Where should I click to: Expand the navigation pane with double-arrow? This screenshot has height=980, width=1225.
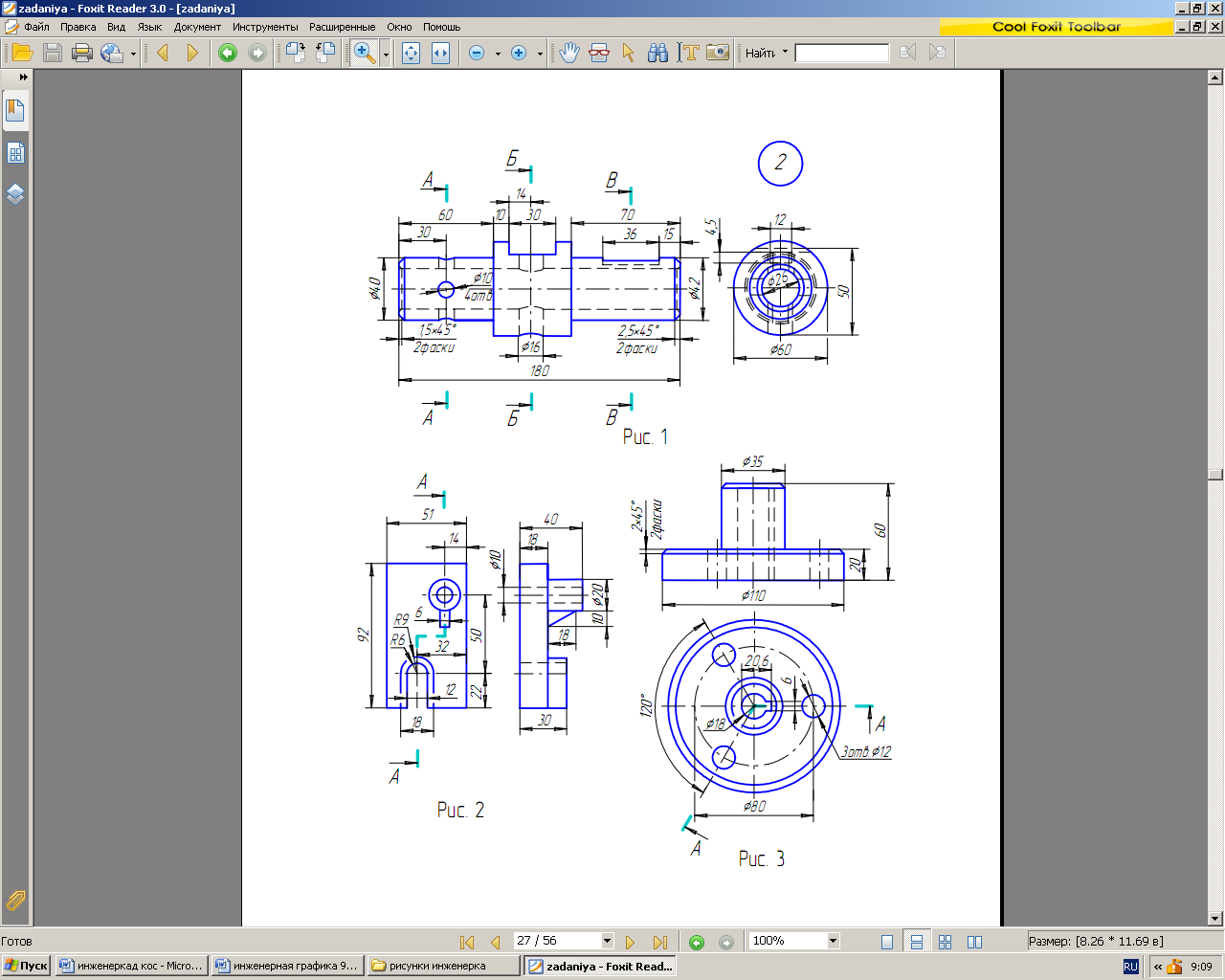pyautogui.click(x=24, y=77)
